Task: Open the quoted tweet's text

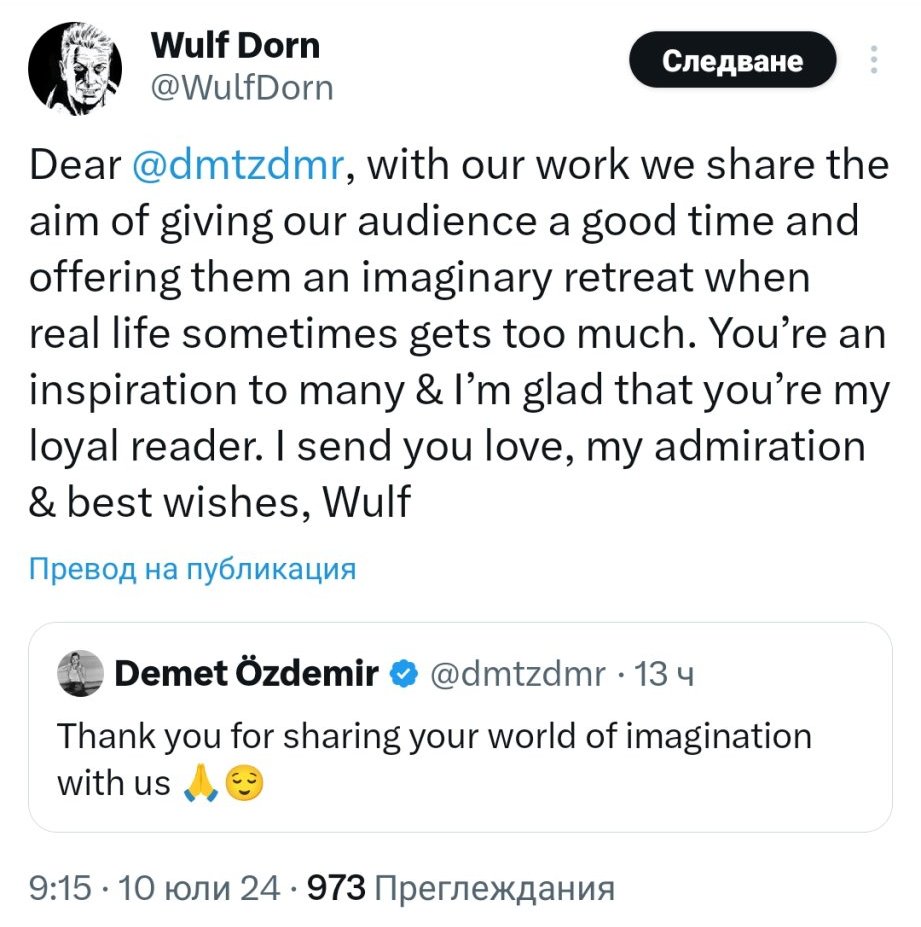Action: (434, 737)
